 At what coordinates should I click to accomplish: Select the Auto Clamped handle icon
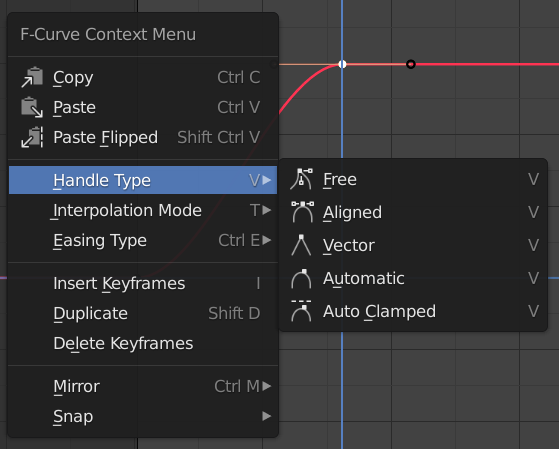pos(301,311)
